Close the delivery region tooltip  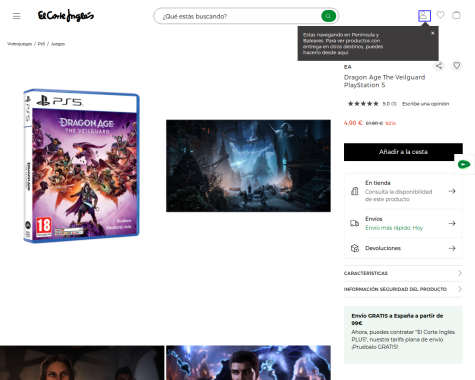(x=432, y=33)
